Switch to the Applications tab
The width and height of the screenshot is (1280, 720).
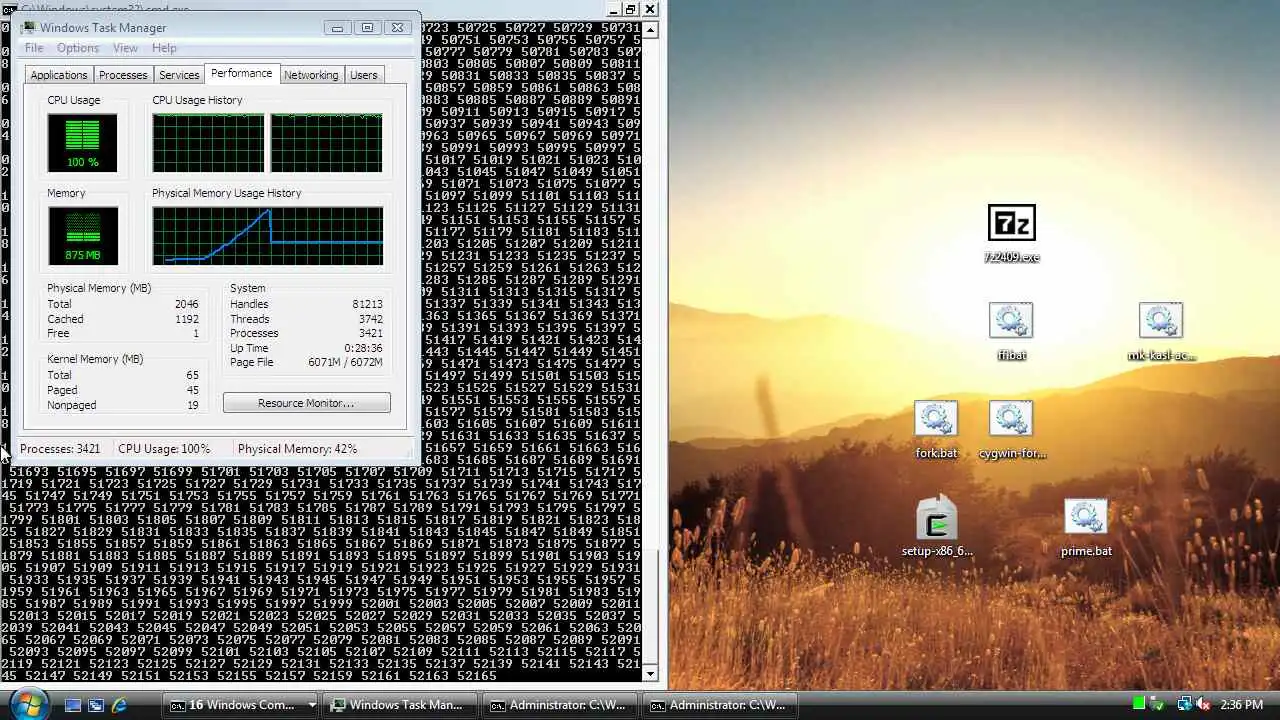coord(59,75)
